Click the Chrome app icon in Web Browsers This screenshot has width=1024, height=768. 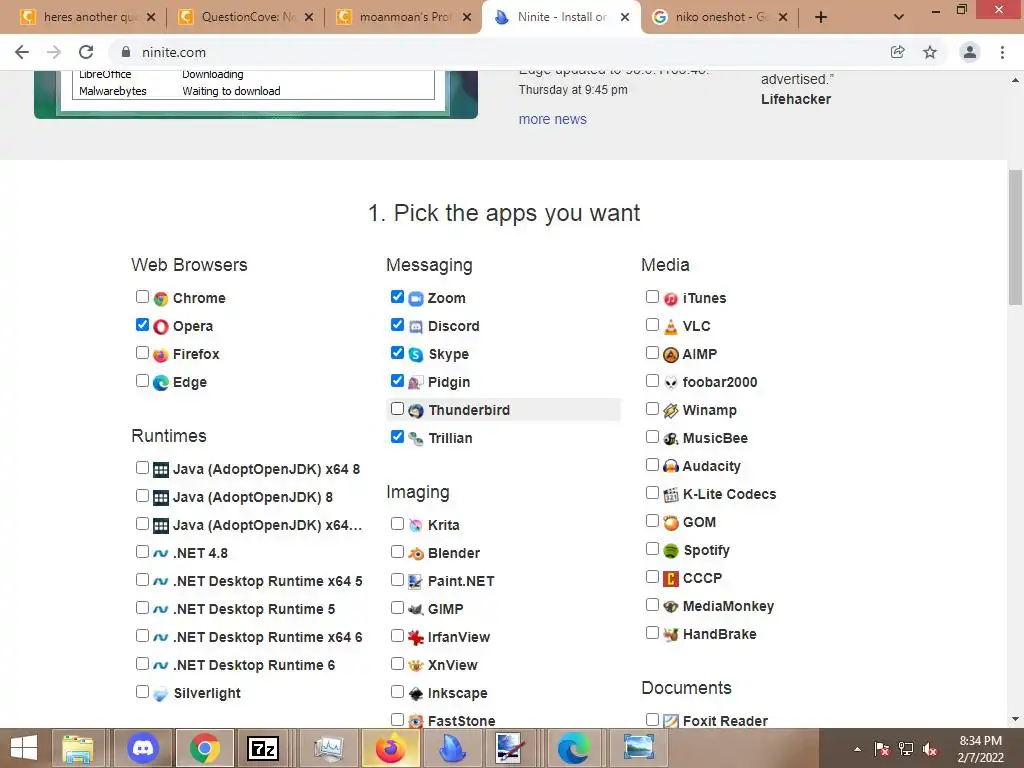161,298
